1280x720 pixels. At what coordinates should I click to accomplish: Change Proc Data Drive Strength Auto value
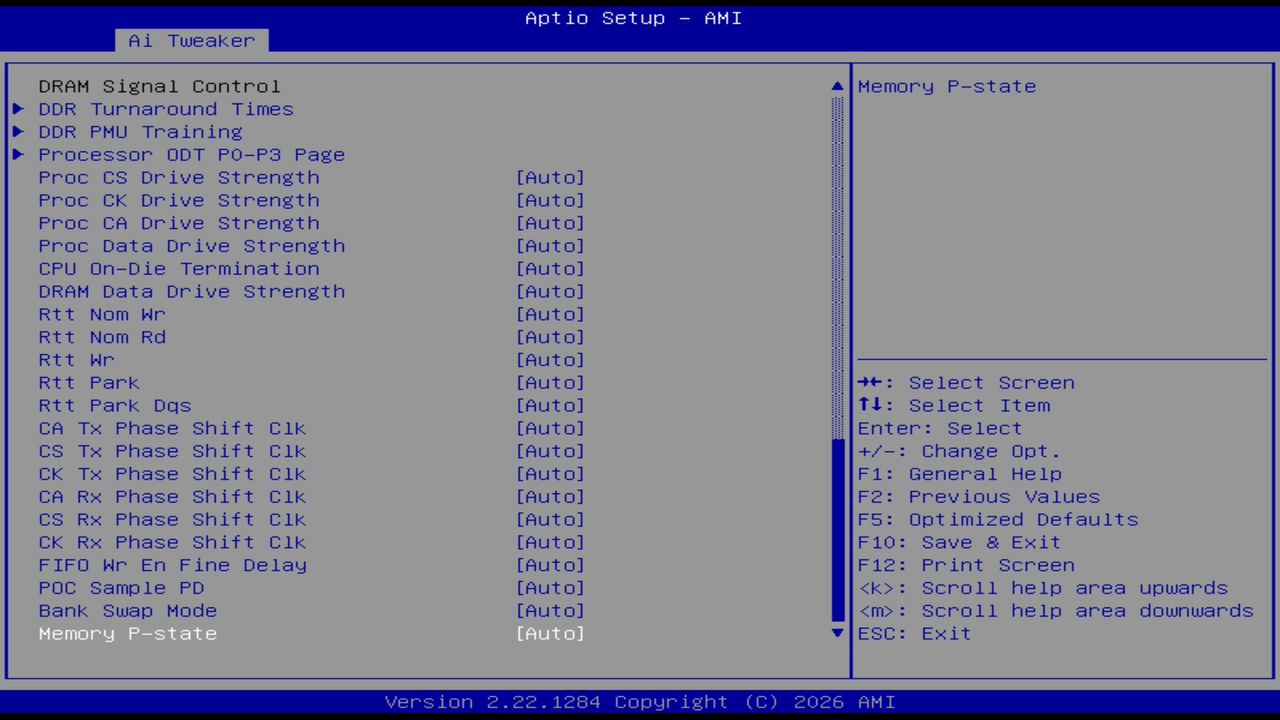550,246
